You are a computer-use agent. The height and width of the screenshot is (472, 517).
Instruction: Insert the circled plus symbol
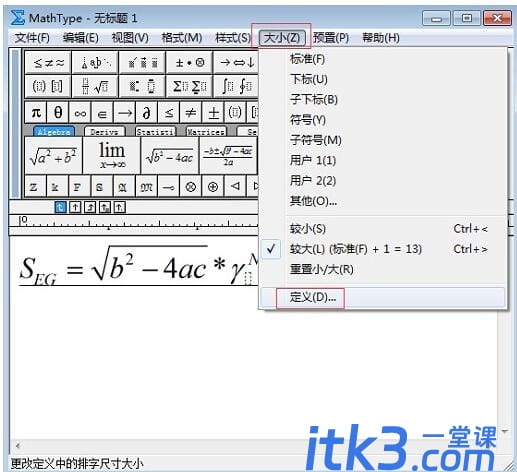click(213, 187)
